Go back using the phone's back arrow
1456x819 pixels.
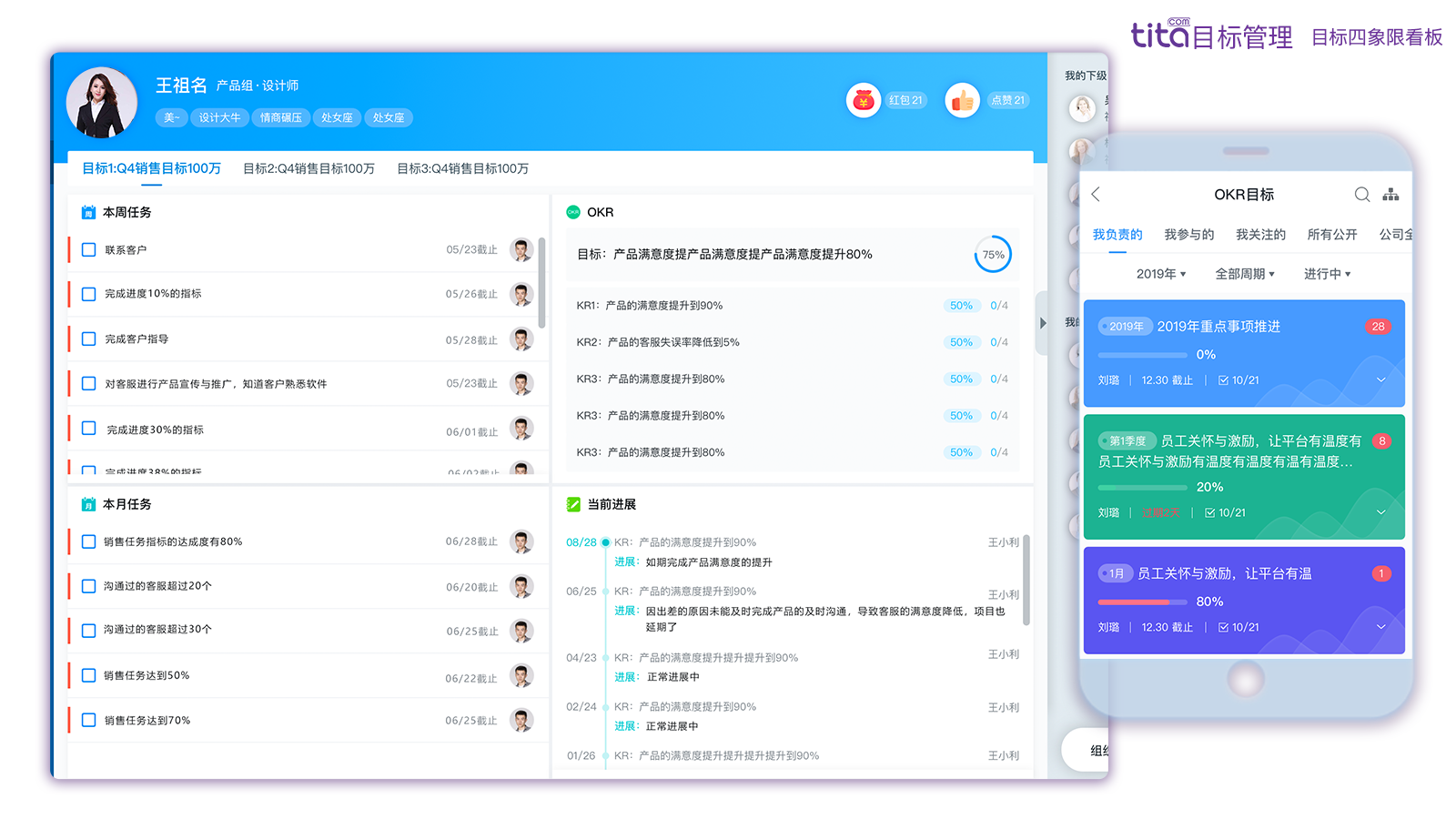(1096, 194)
